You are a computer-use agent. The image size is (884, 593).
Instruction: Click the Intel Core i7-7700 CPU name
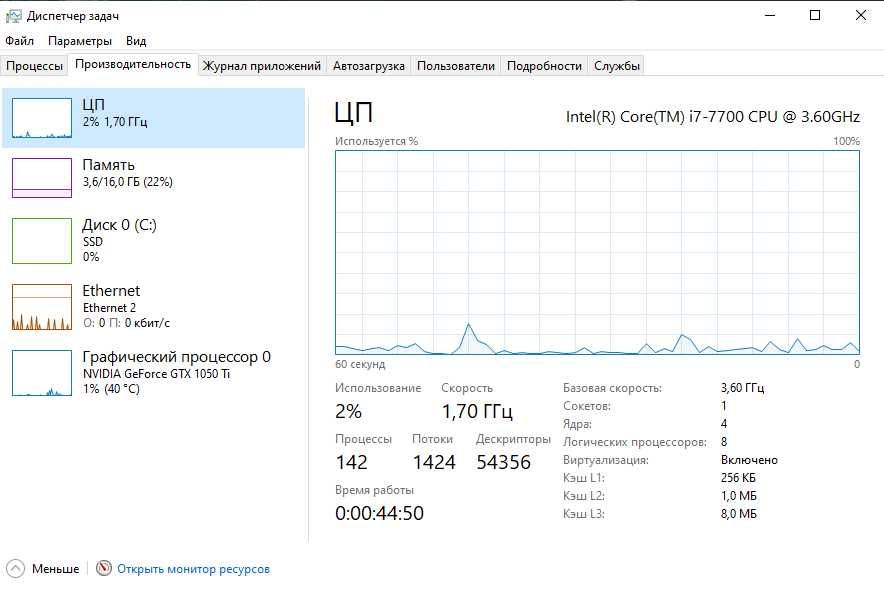coord(713,117)
